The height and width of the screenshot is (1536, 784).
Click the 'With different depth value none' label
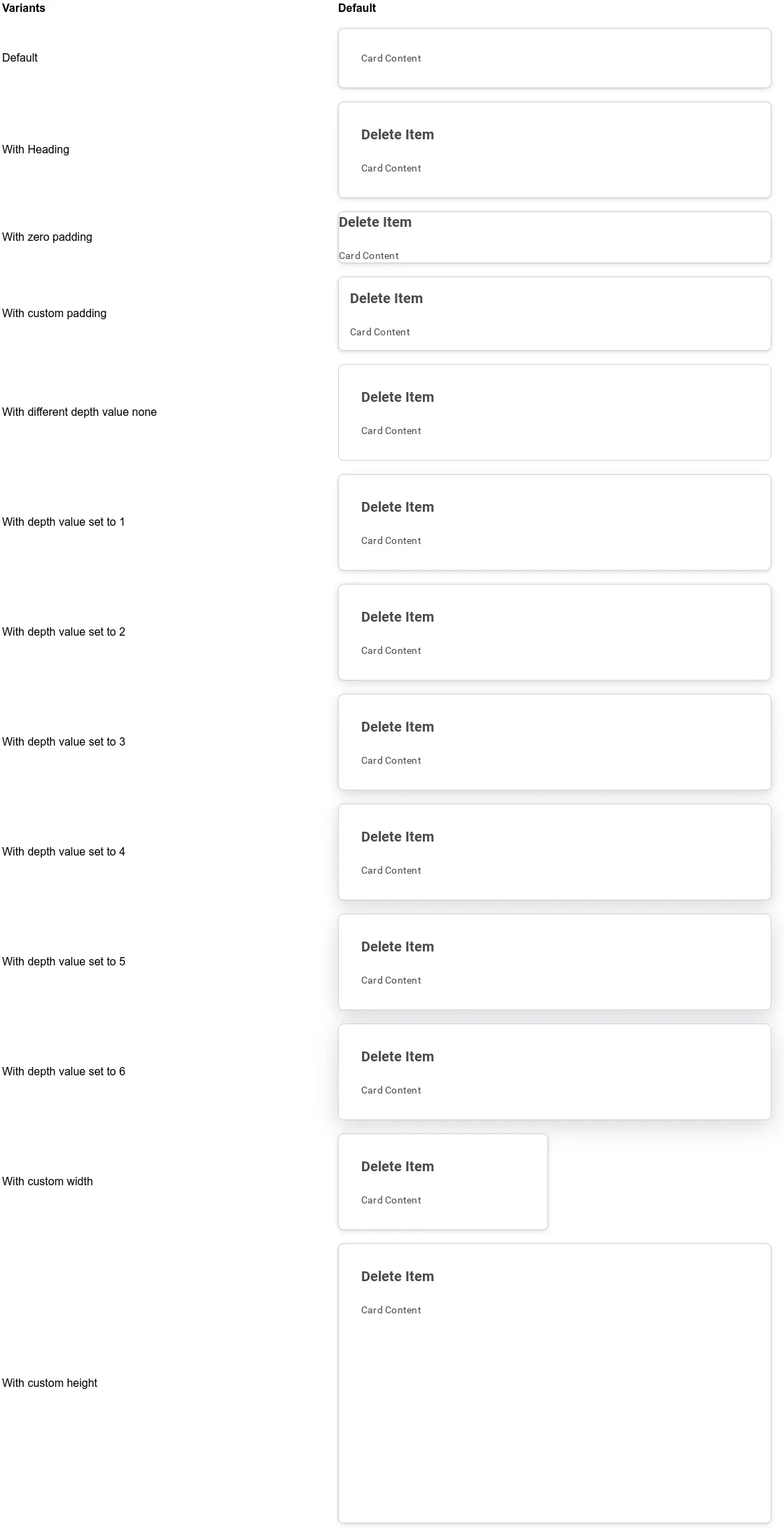pos(79,412)
